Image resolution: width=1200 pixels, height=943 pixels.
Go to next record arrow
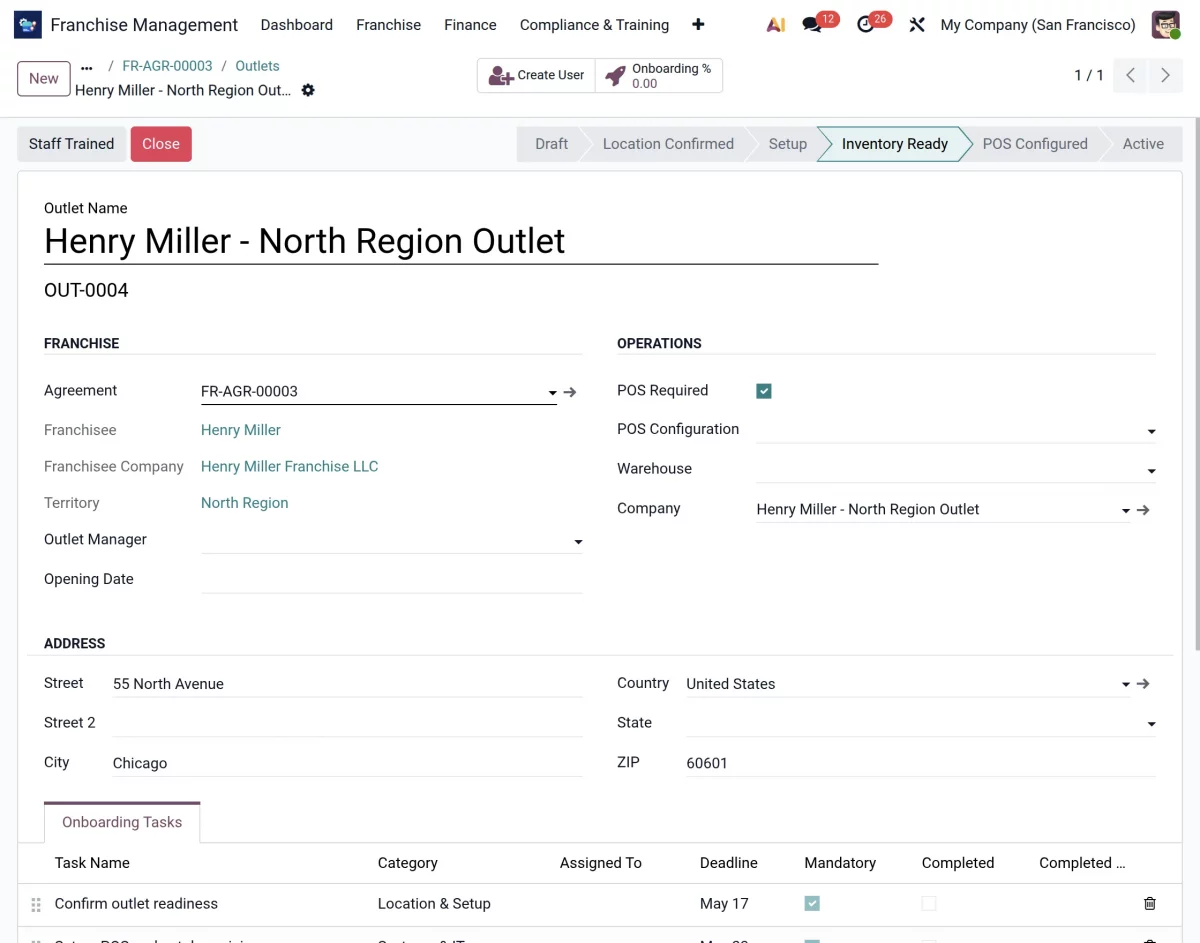click(x=1165, y=75)
